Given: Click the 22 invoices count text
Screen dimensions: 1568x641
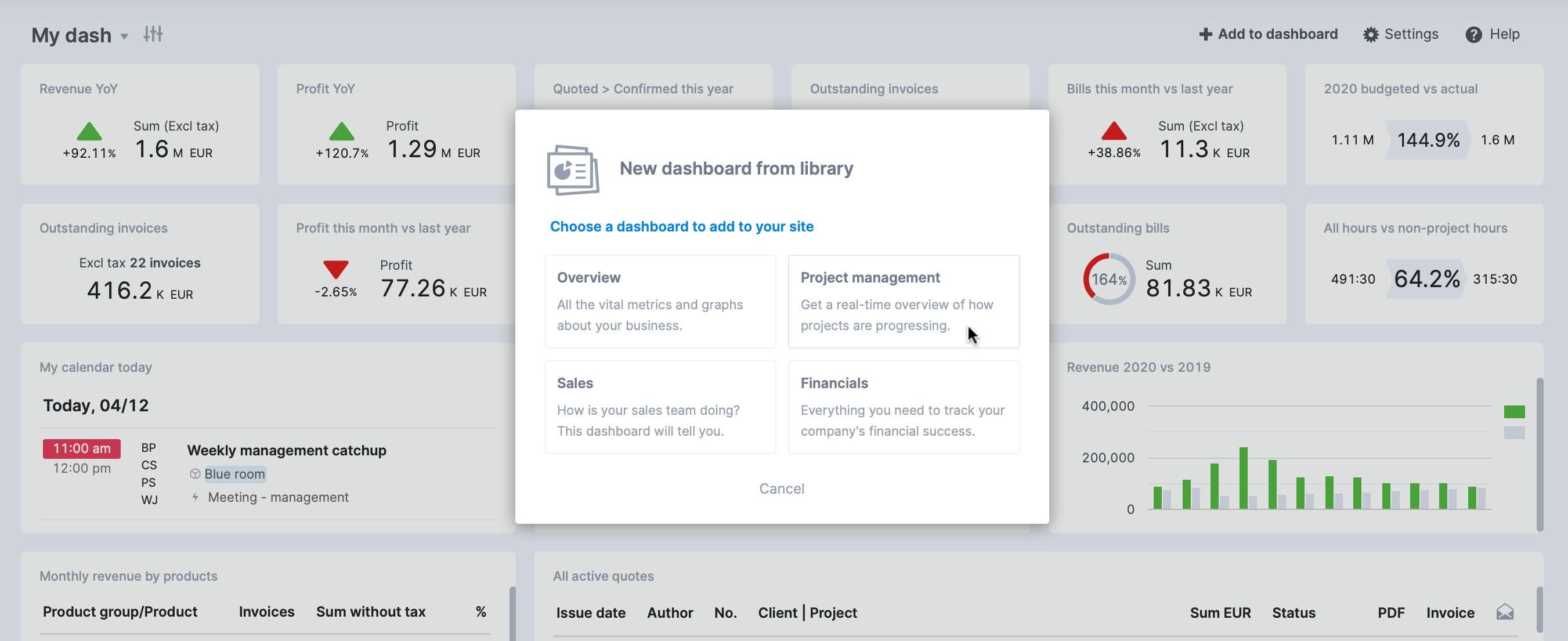Looking at the screenshot, I should [x=165, y=263].
